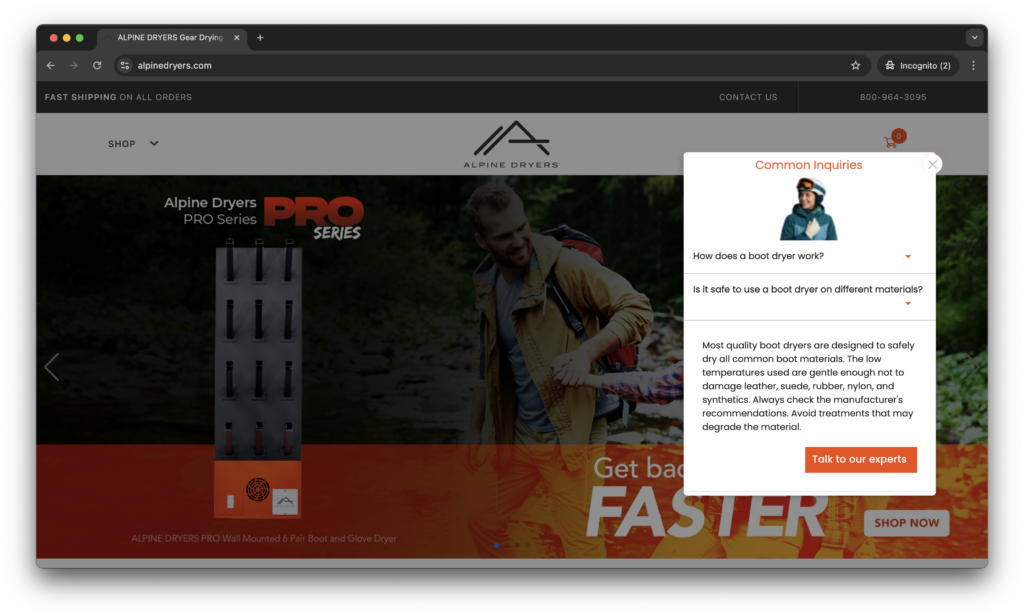This screenshot has height=616, width=1024.
Task: Expand "How does a boot dryer work?"
Action: pos(803,256)
